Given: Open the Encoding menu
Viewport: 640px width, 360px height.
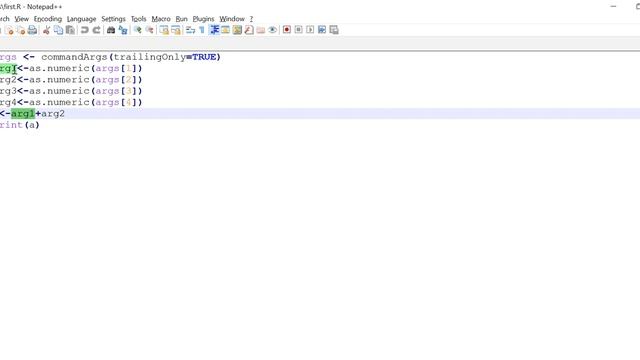Looking at the screenshot, I should 48,19.
